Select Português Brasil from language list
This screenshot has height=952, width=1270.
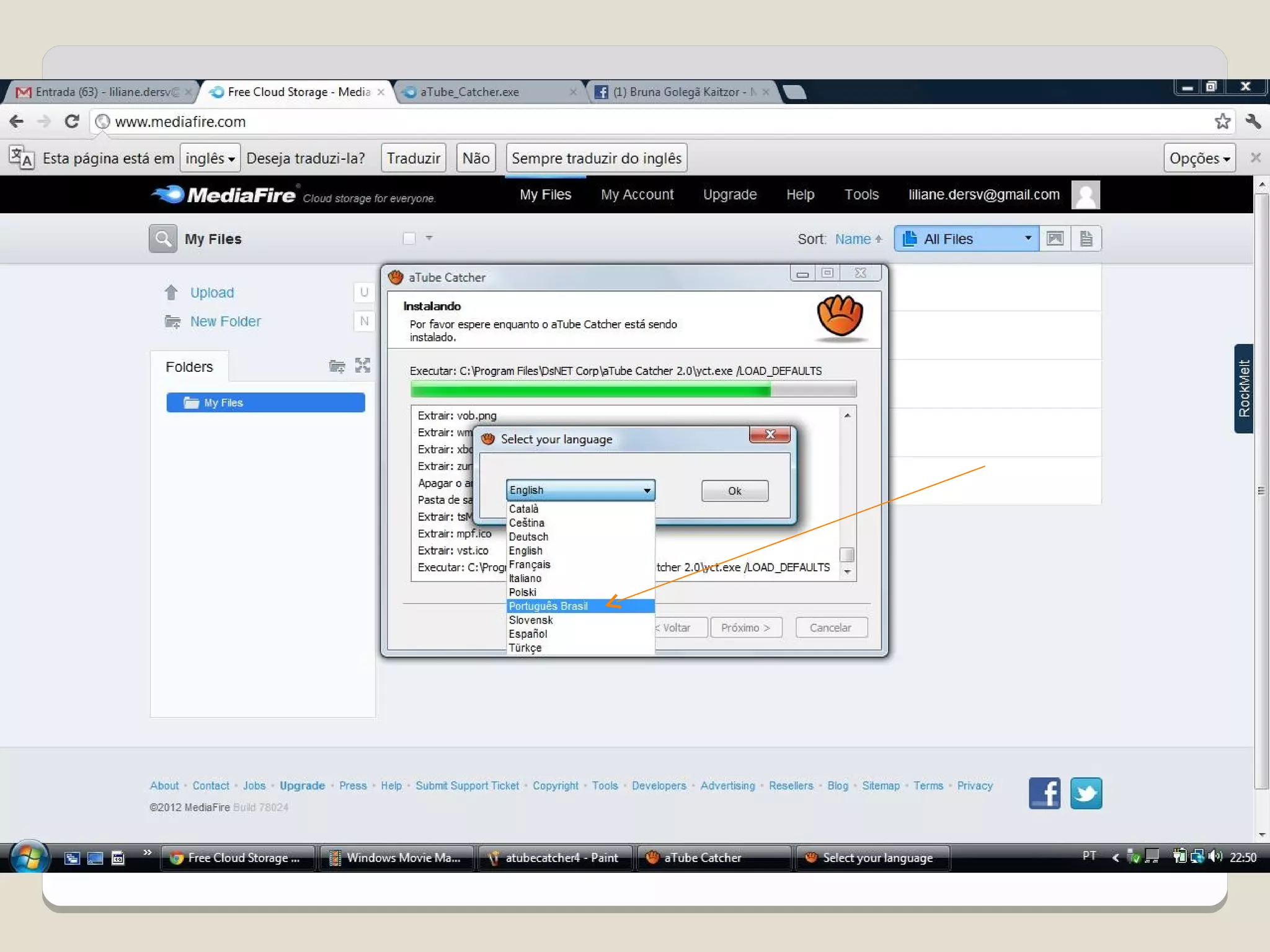tap(548, 606)
